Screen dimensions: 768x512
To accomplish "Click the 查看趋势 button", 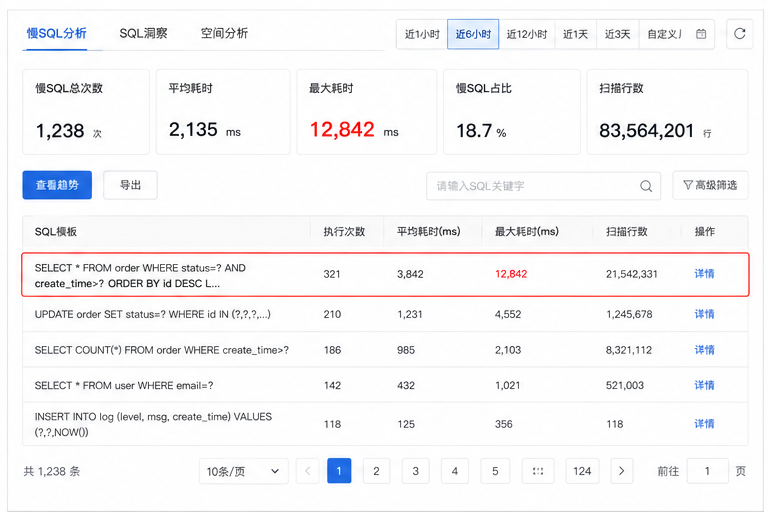I will (57, 185).
